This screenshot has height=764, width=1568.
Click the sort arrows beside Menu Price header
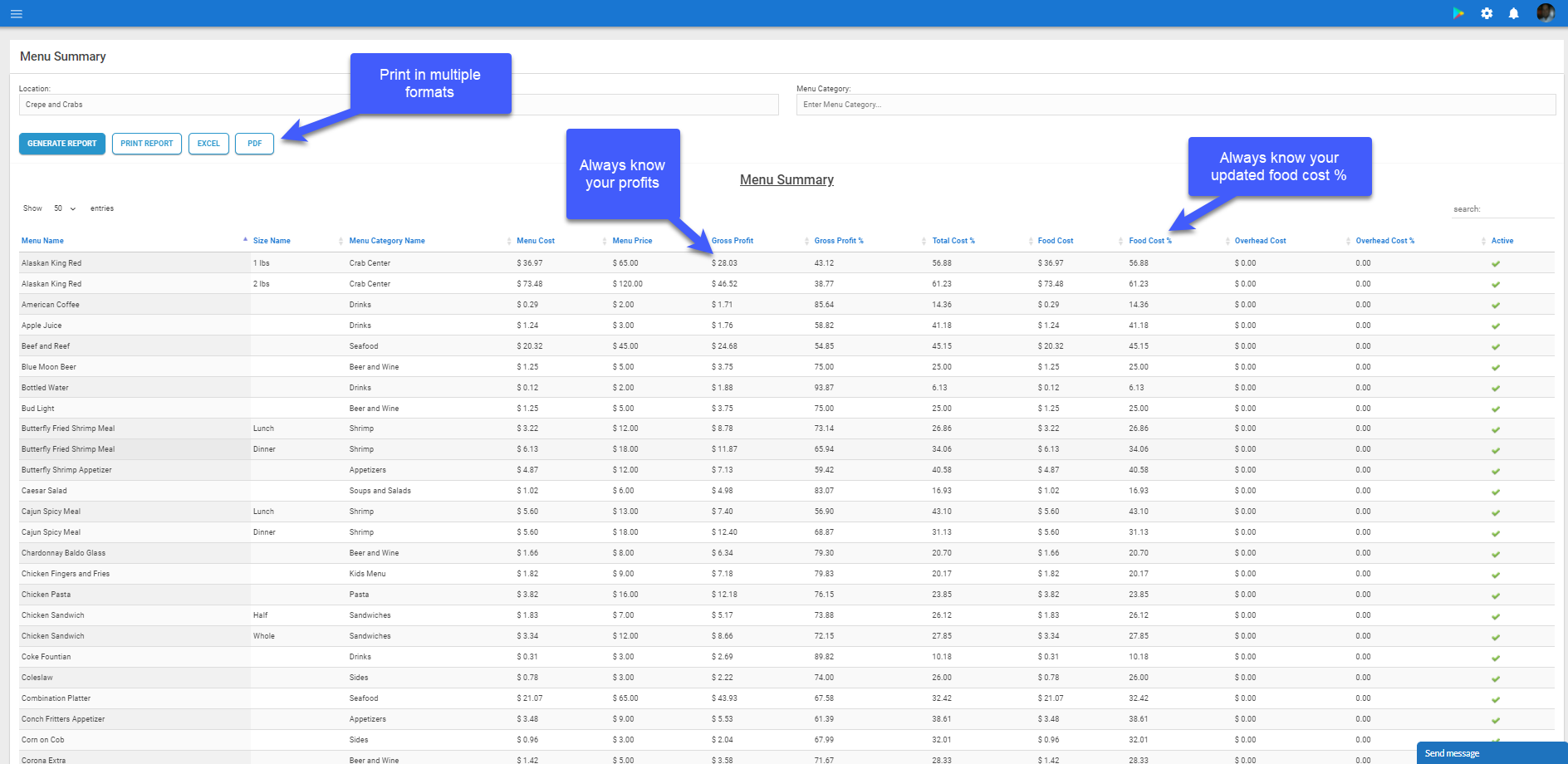click(x=604, y=240)
